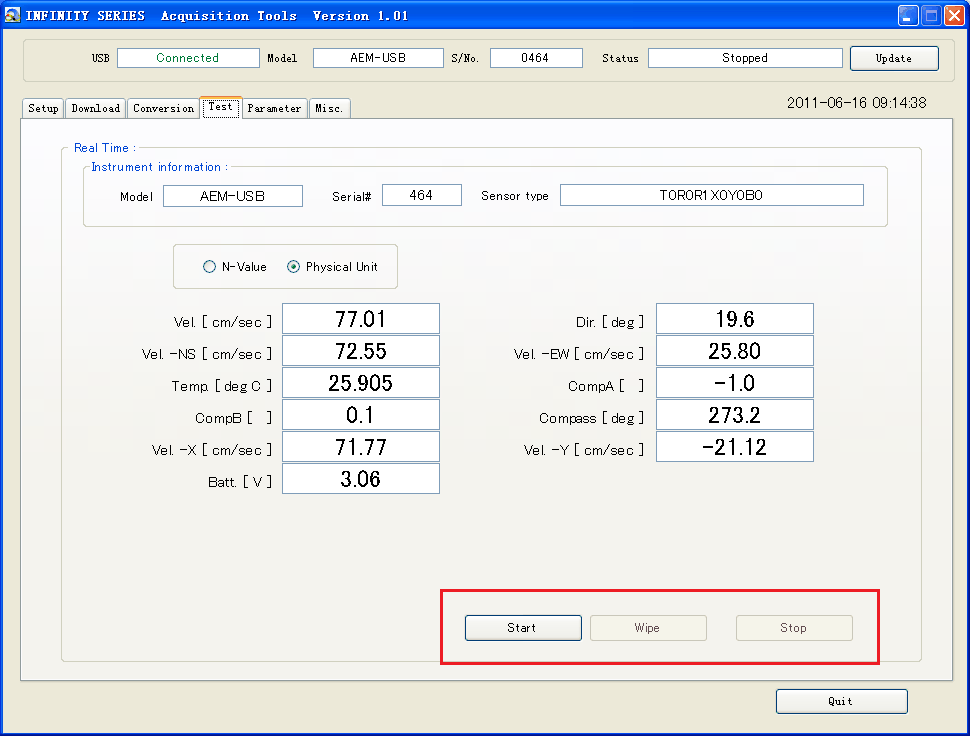This screenshot has width=970, height=736.
Task: Open the Setup tab
Action: [x=43, y=108]
